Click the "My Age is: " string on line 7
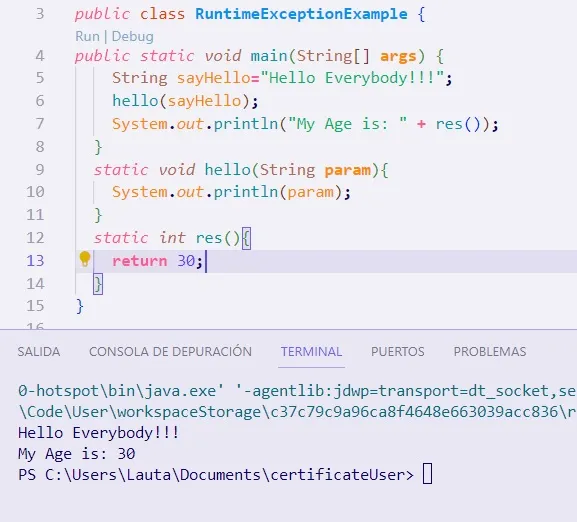Viewport: 577px width, 522px height. coord(347,124)
